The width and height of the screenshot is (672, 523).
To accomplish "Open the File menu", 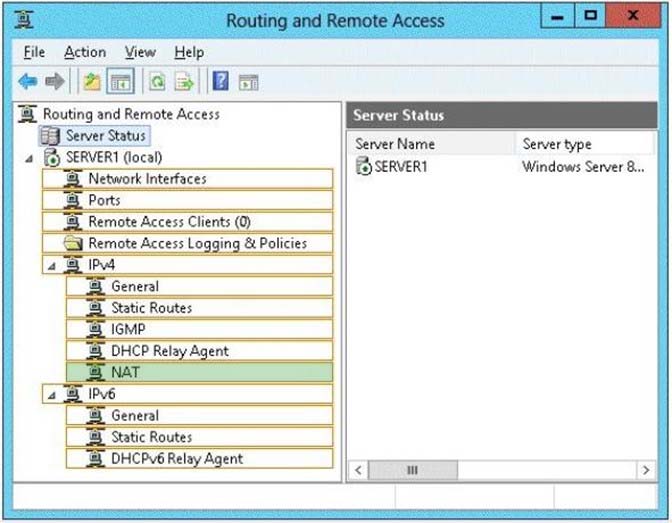I will pos(34,52).
